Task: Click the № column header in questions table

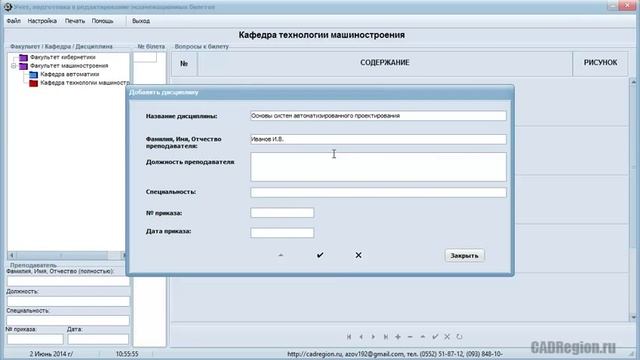Action: coord(184,63)
